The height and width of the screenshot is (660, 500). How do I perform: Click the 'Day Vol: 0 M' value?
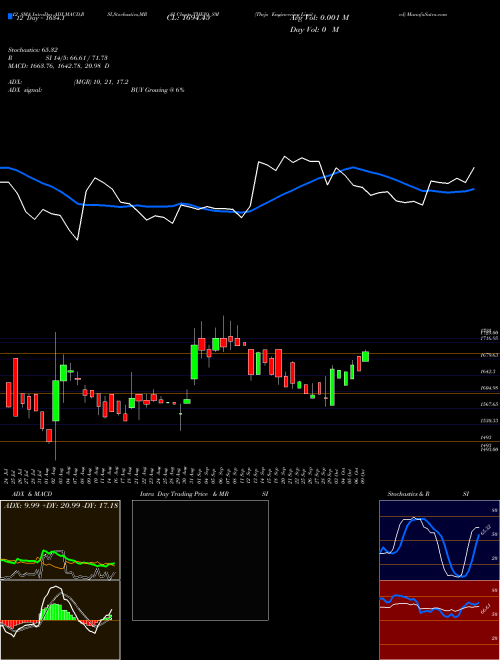[314, 30]
